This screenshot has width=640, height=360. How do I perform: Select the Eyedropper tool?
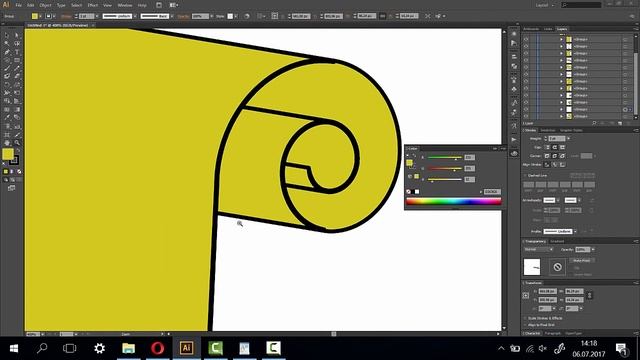click(x=7, y=118)
